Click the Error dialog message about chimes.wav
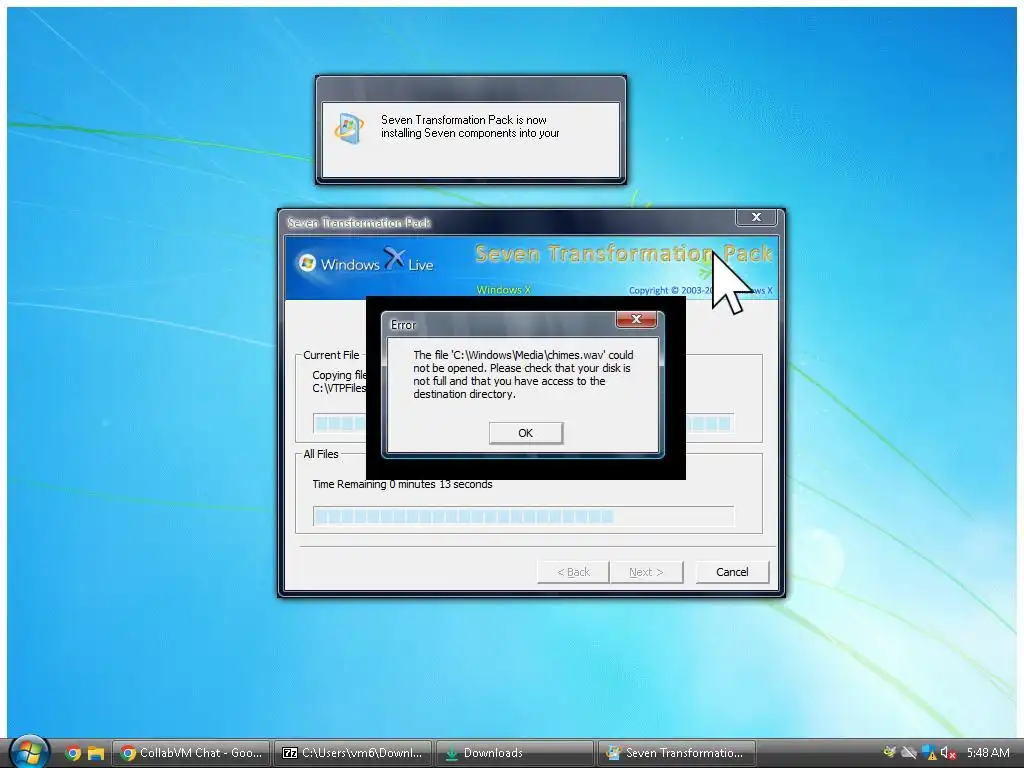Viewport: 1024px width, 768px height. pyautogui.click(x=523, y=374)
